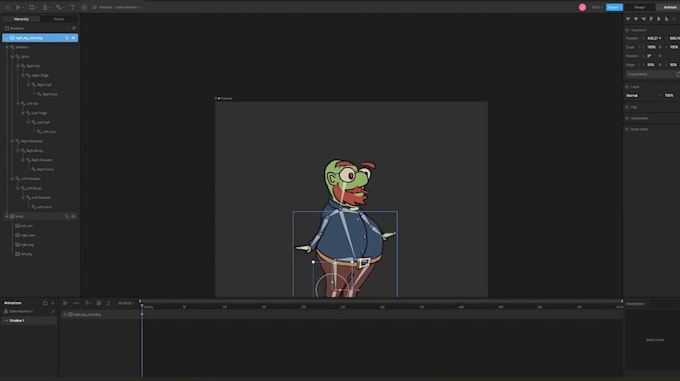Collapse the Skeleton tree node
The width and height of the screenshot is (680, 381).
7,47
